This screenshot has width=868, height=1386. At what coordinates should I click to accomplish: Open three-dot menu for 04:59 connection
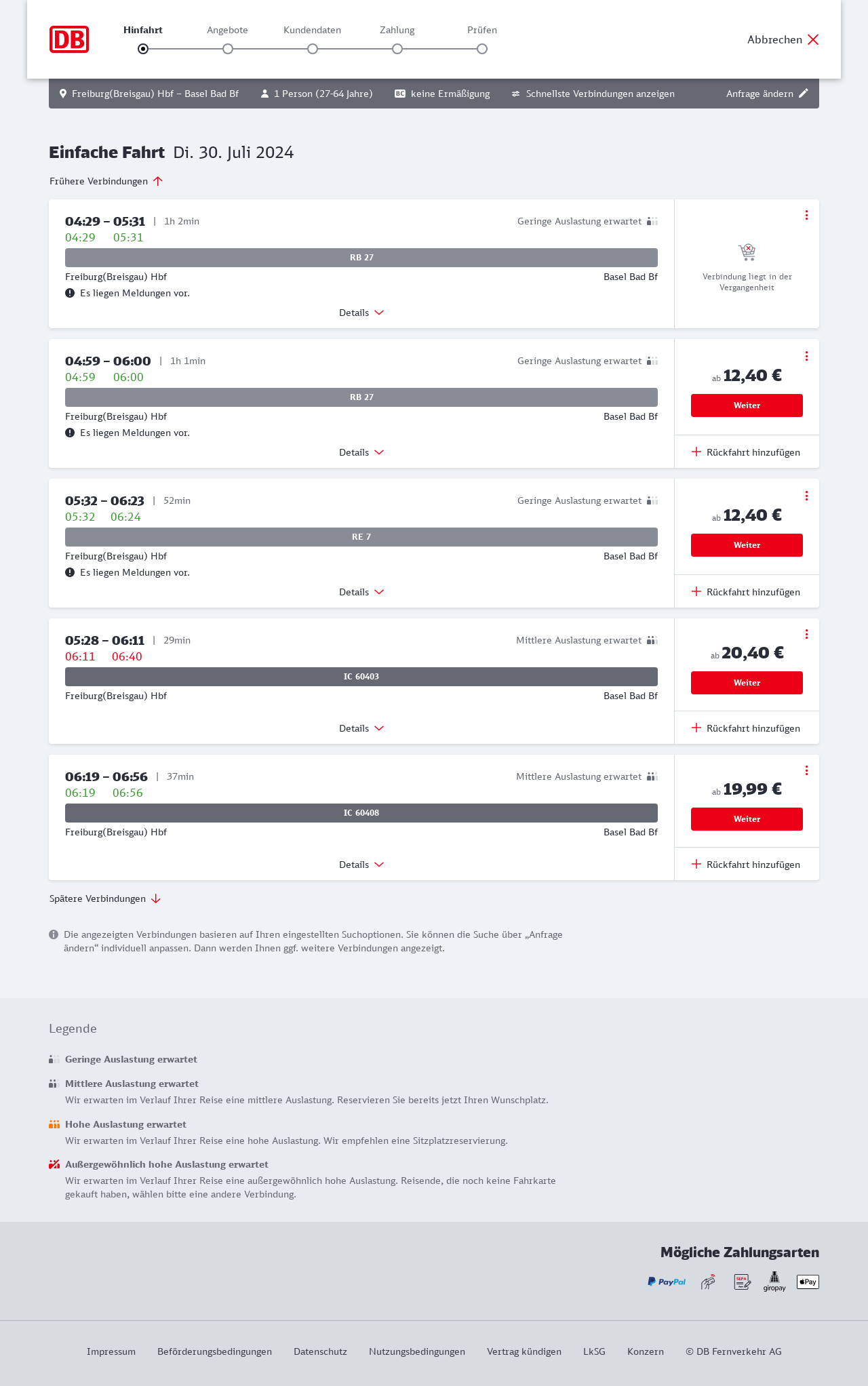coord(806,356)
